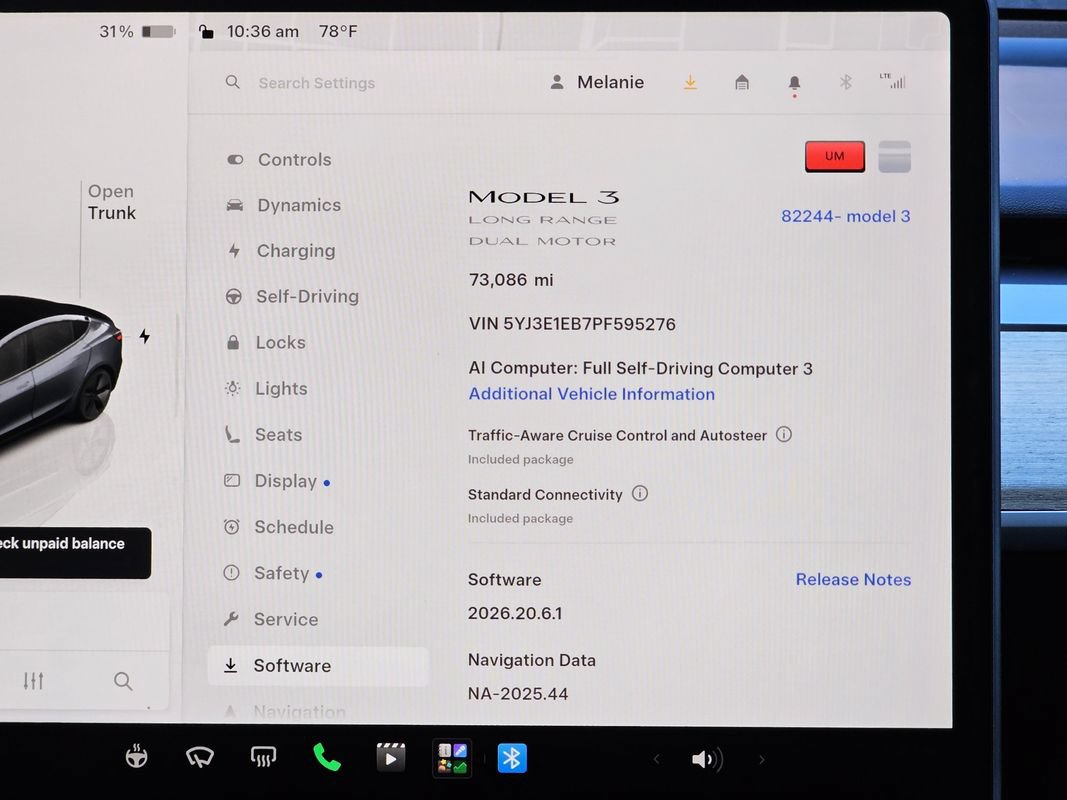This screenshot has width=1067, height=800.
Task: Select Schedule in the settings list
Action: coord(279,527)
